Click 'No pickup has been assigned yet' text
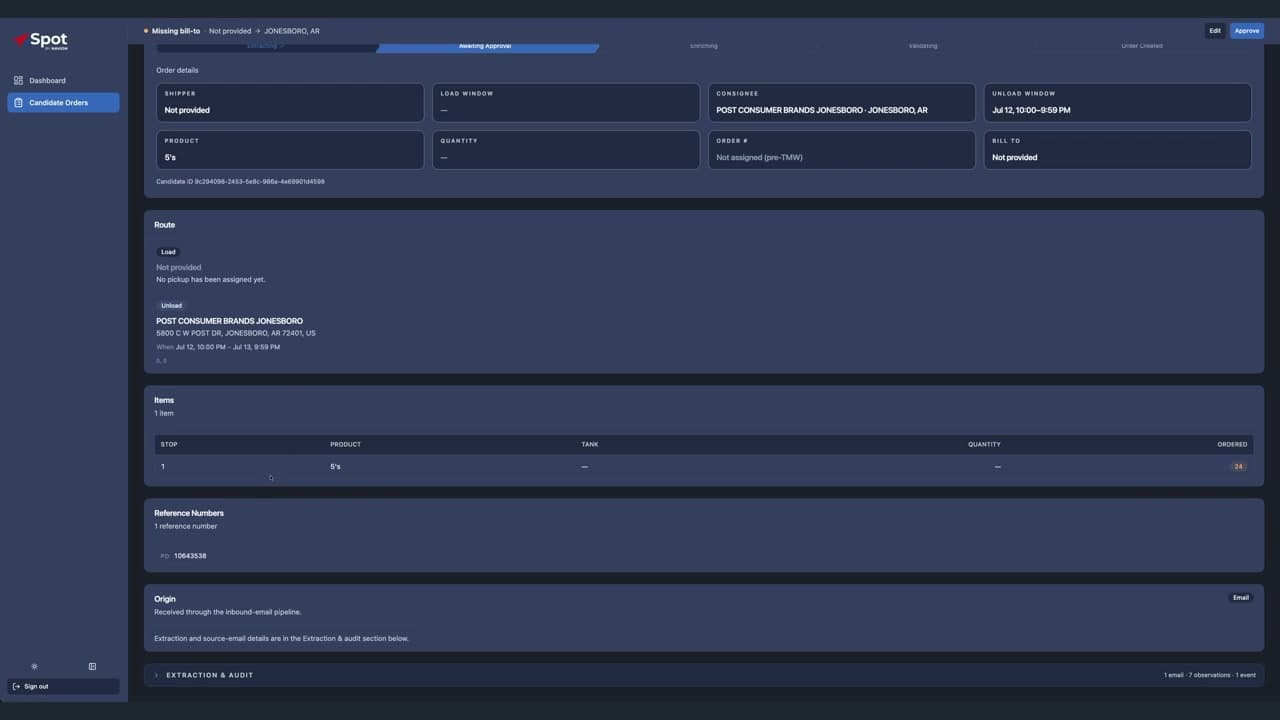 (x=211, y=280)
